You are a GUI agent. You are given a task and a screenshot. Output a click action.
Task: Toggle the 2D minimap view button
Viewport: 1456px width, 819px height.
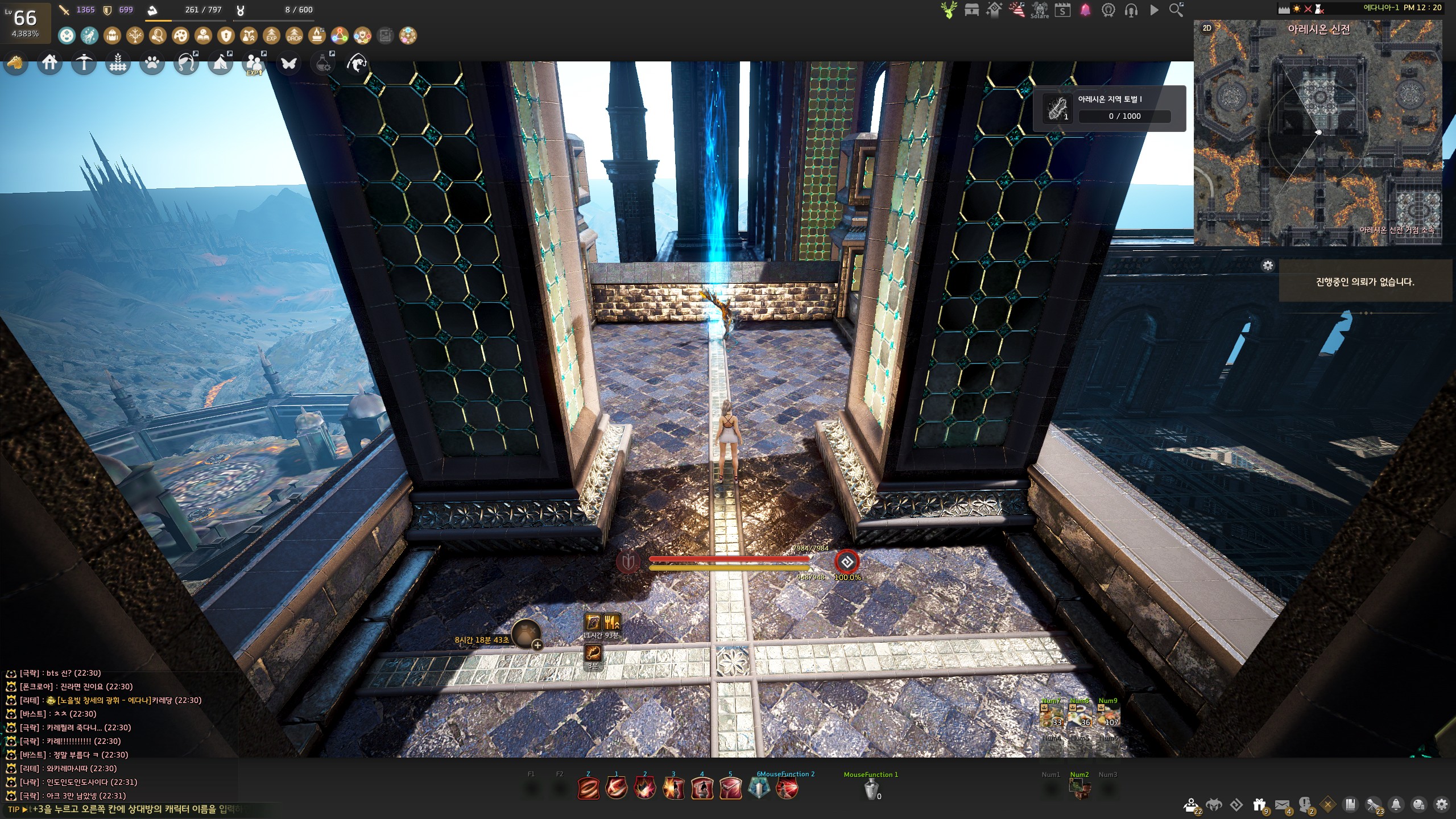[1206, 28]
